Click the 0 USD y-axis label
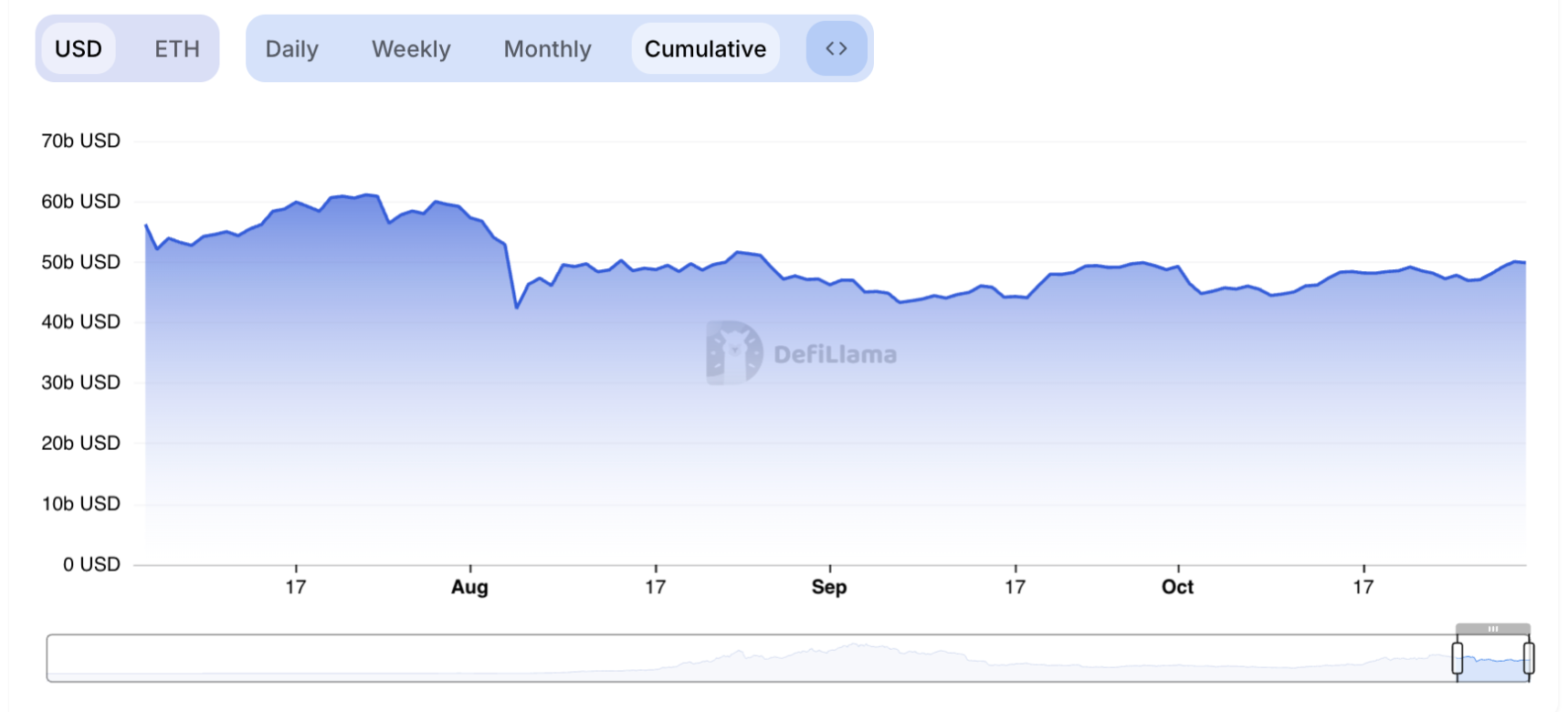Screen dimensions: 1568x712 pos(91,564)
